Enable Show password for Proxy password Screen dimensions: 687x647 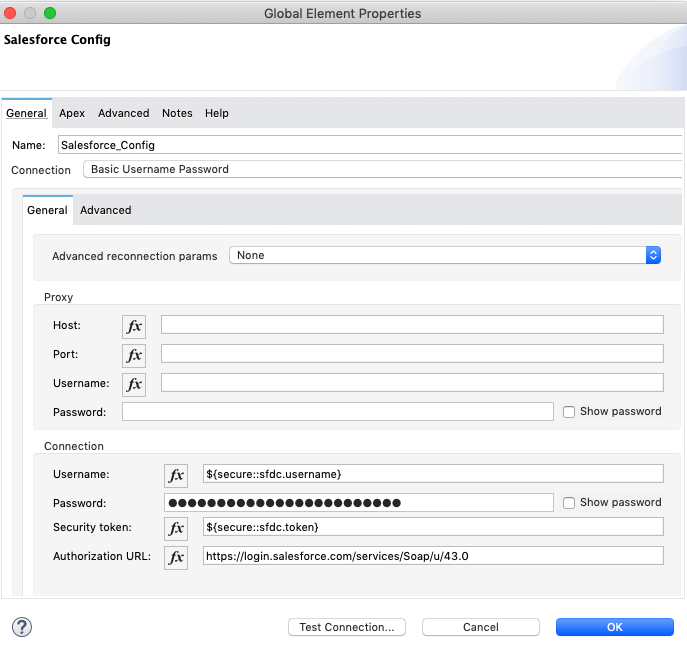pos(569,412)
